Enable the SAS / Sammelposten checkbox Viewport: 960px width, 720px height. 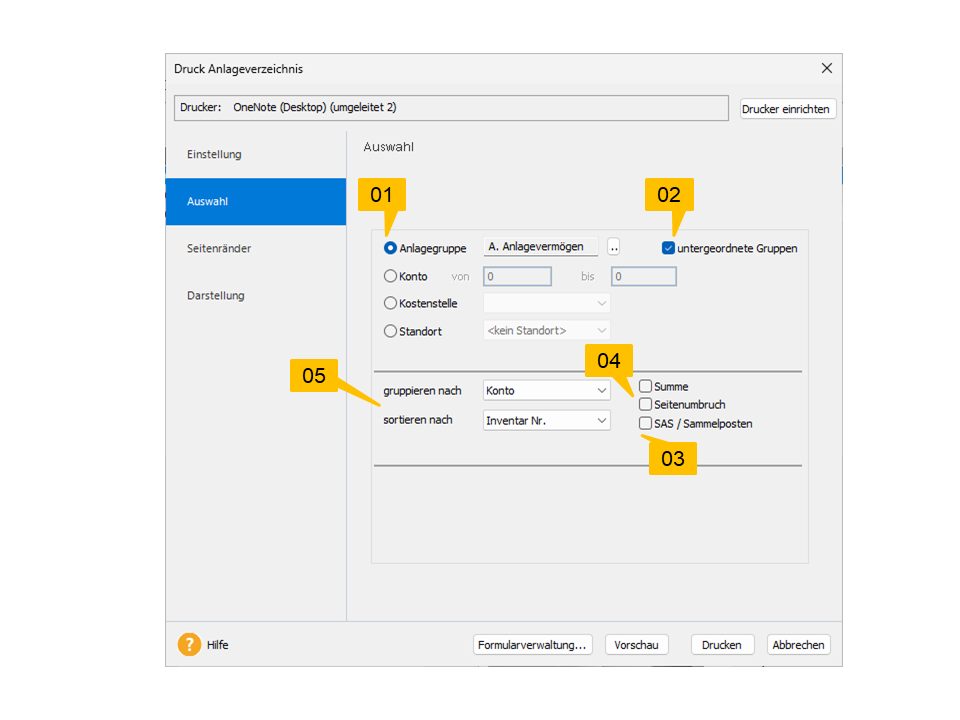coord(646,423)
